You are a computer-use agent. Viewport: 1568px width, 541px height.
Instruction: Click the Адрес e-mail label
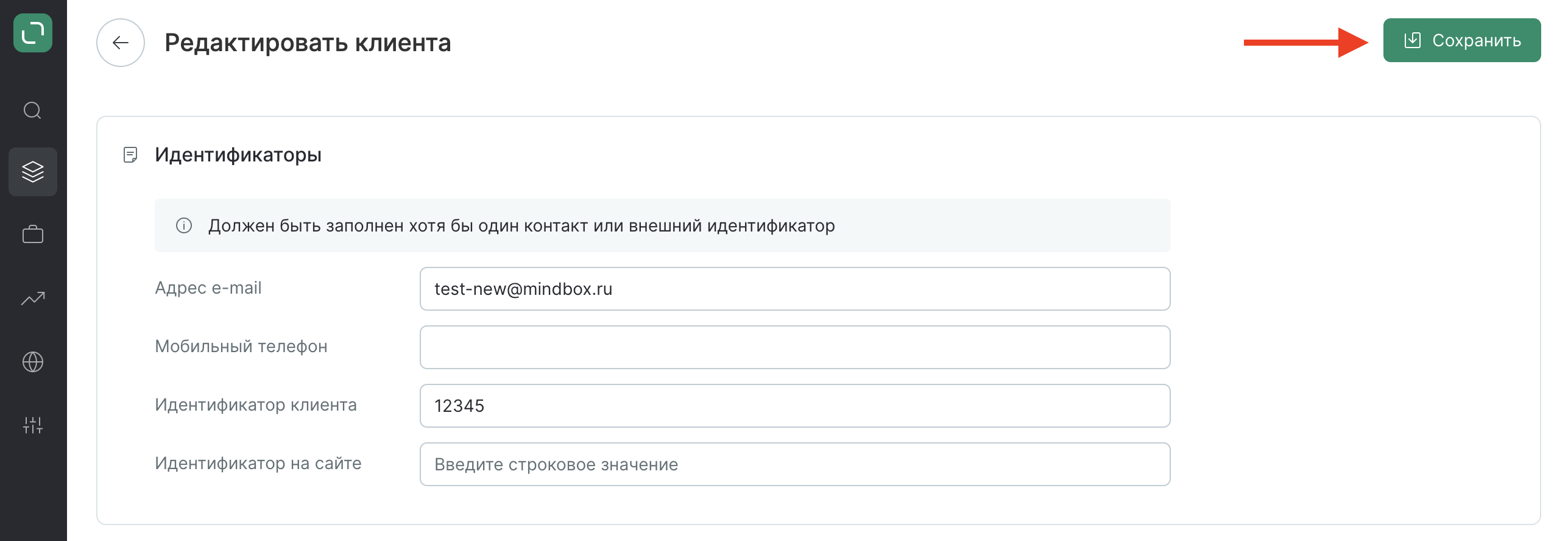(208, 288)
